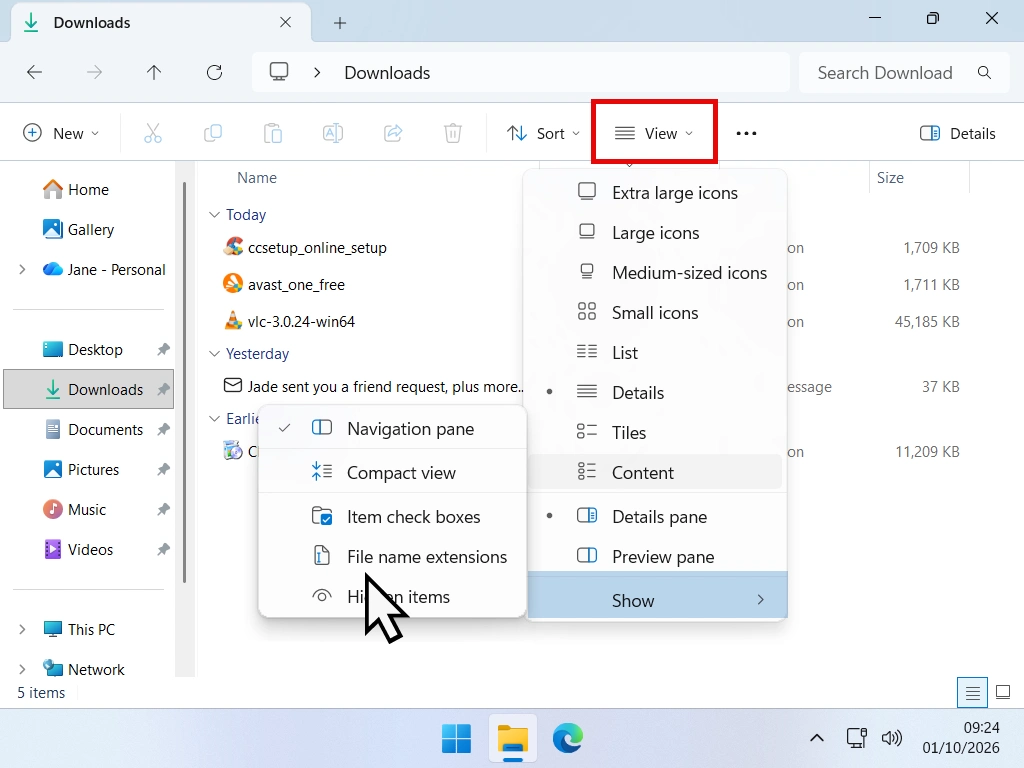
Task: Toggle Hidden items option
Action: coord(392,596)
